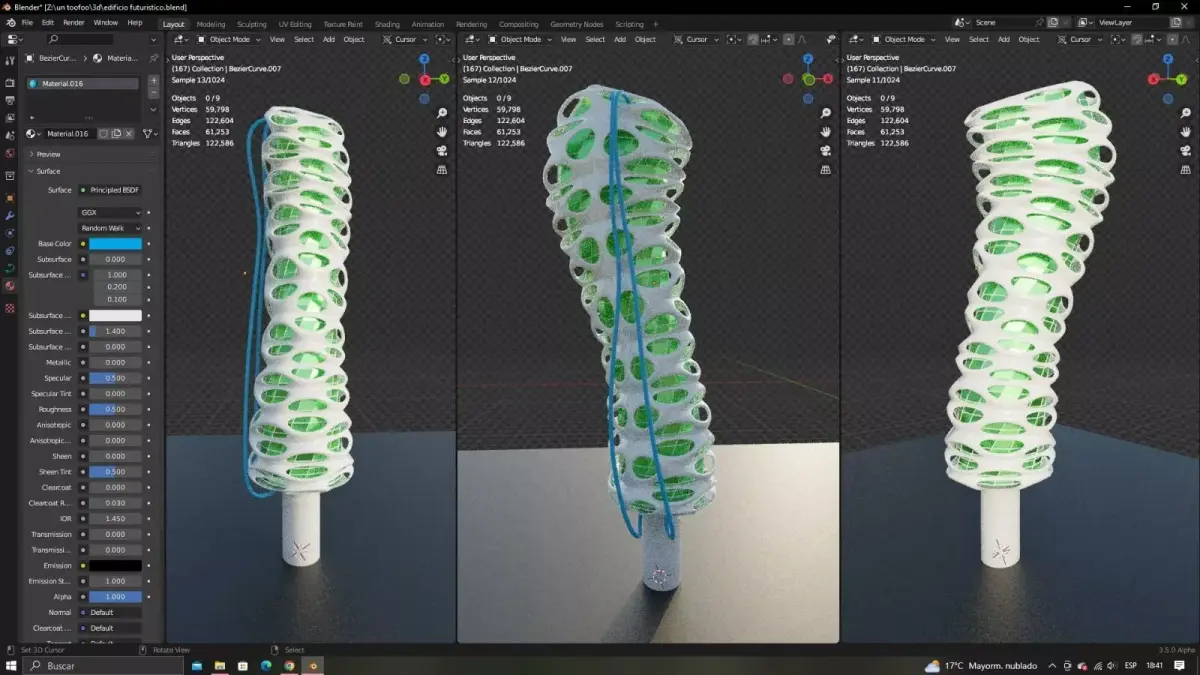The width and height of the screenshot is (1200, 675).
Task: Unlink Material.016 with the X icon
Action: pyautogui.click(x=129, y=133)
